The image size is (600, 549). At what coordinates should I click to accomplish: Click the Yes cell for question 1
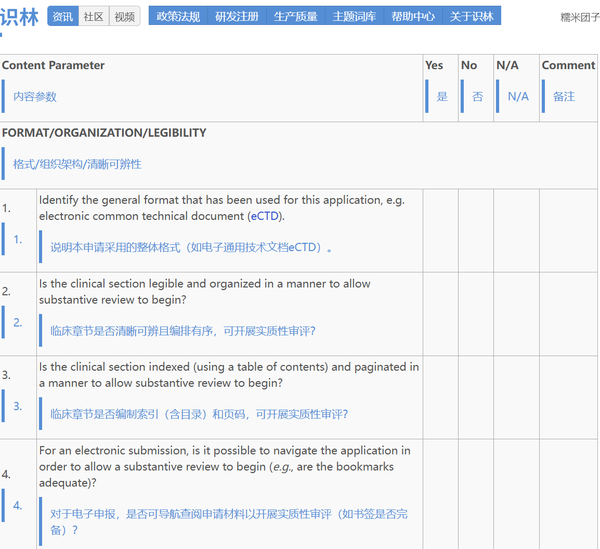440,230
